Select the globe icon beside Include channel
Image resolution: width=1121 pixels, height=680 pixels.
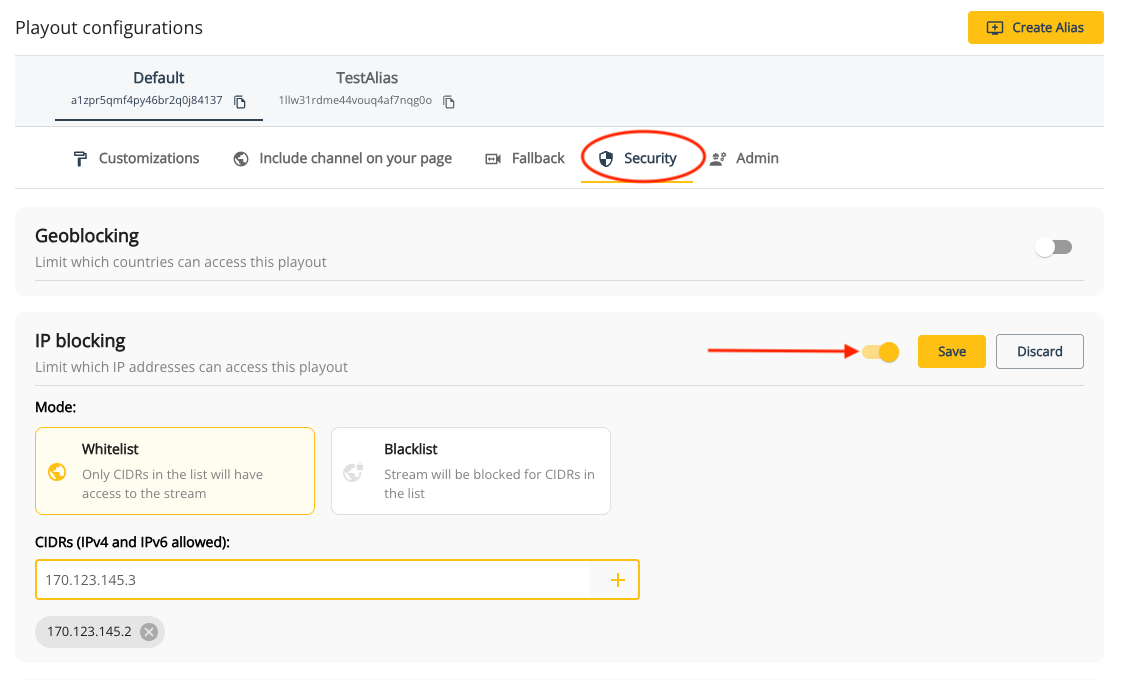click(239, 158)
